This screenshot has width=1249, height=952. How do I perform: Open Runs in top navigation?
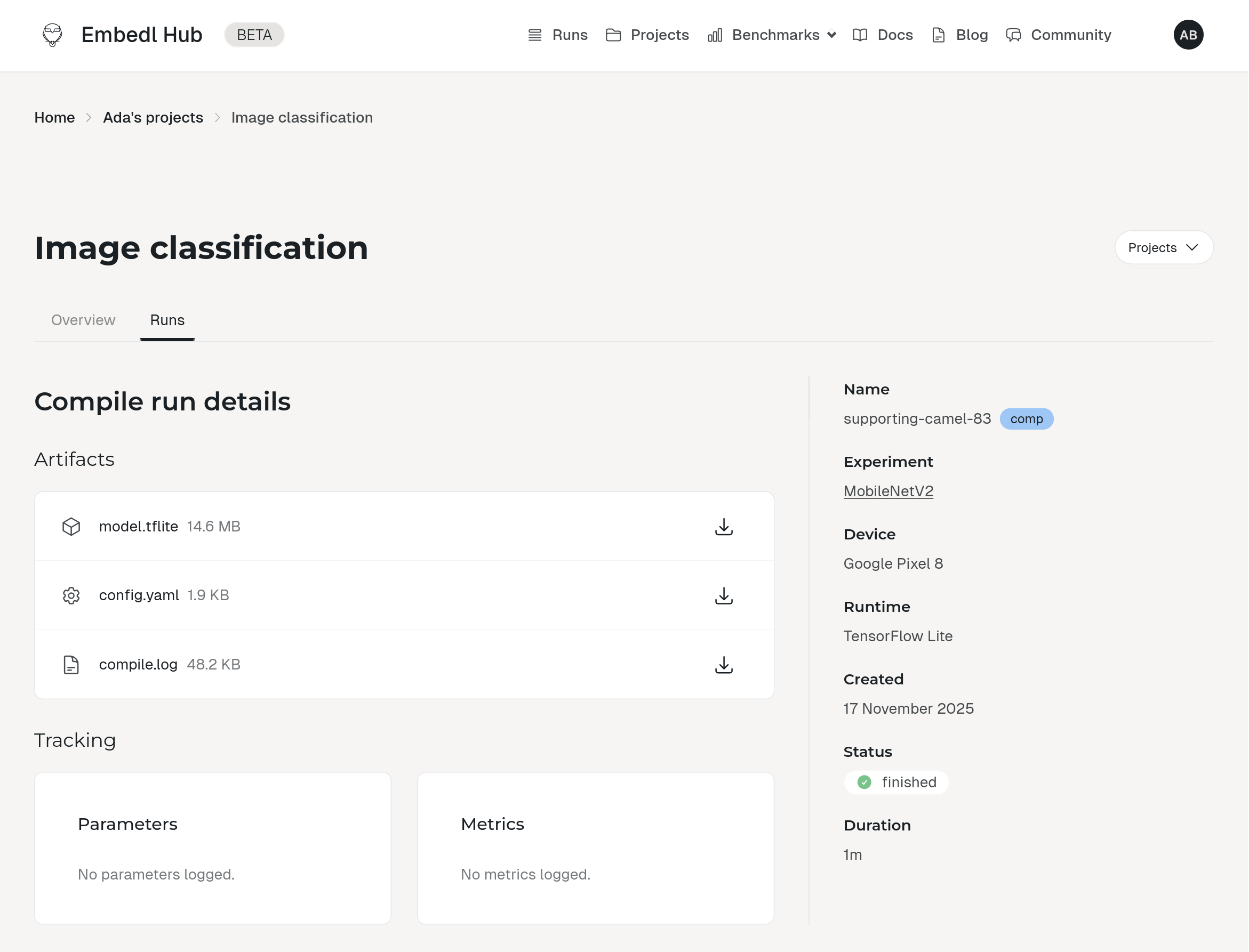pos(558,35)
